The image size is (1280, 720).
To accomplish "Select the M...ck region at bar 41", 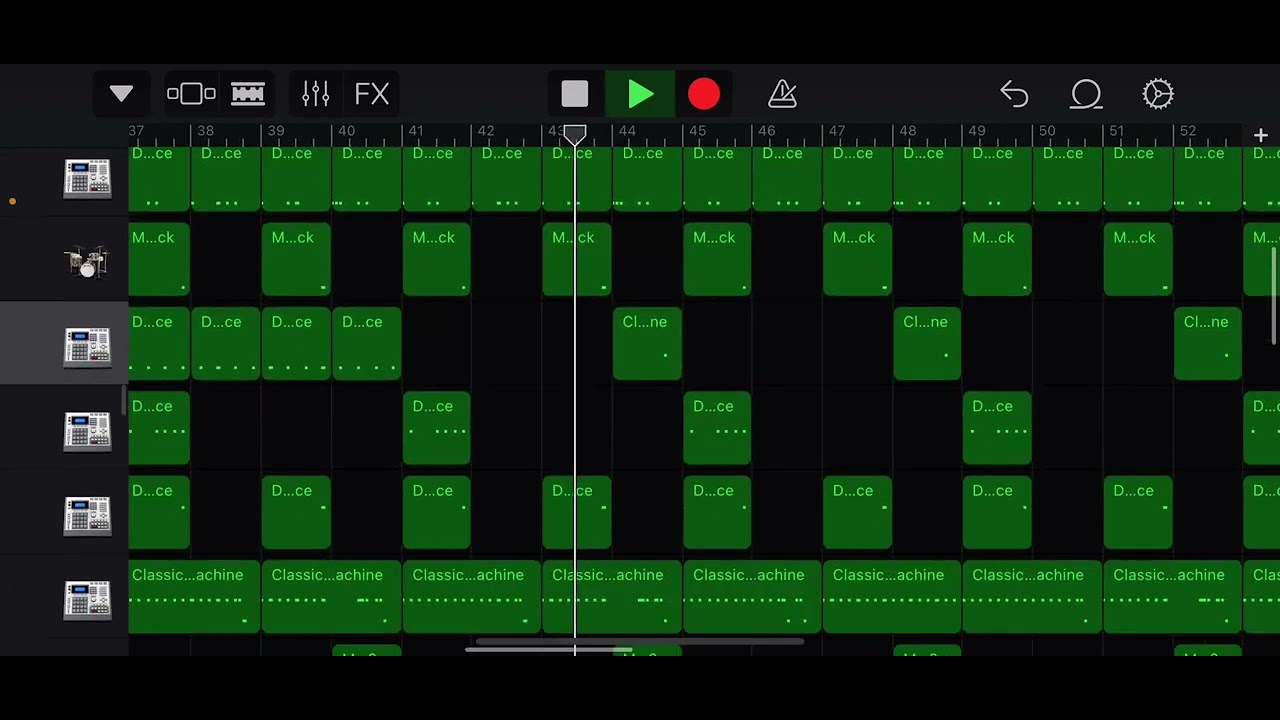I will 437,262.
